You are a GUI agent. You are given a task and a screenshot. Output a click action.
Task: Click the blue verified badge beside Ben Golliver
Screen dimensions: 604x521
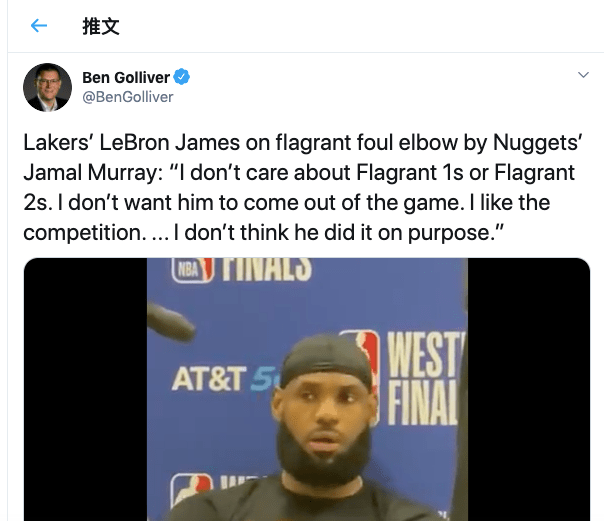click(181, 77)
